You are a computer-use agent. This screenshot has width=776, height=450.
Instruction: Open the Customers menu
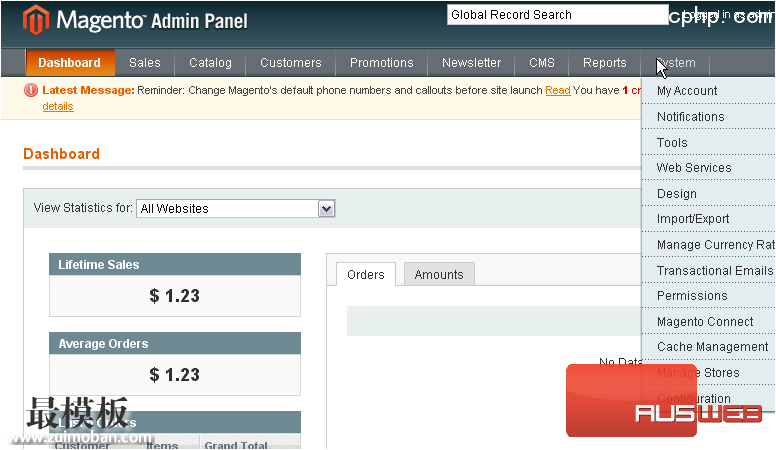click(291, 63)
